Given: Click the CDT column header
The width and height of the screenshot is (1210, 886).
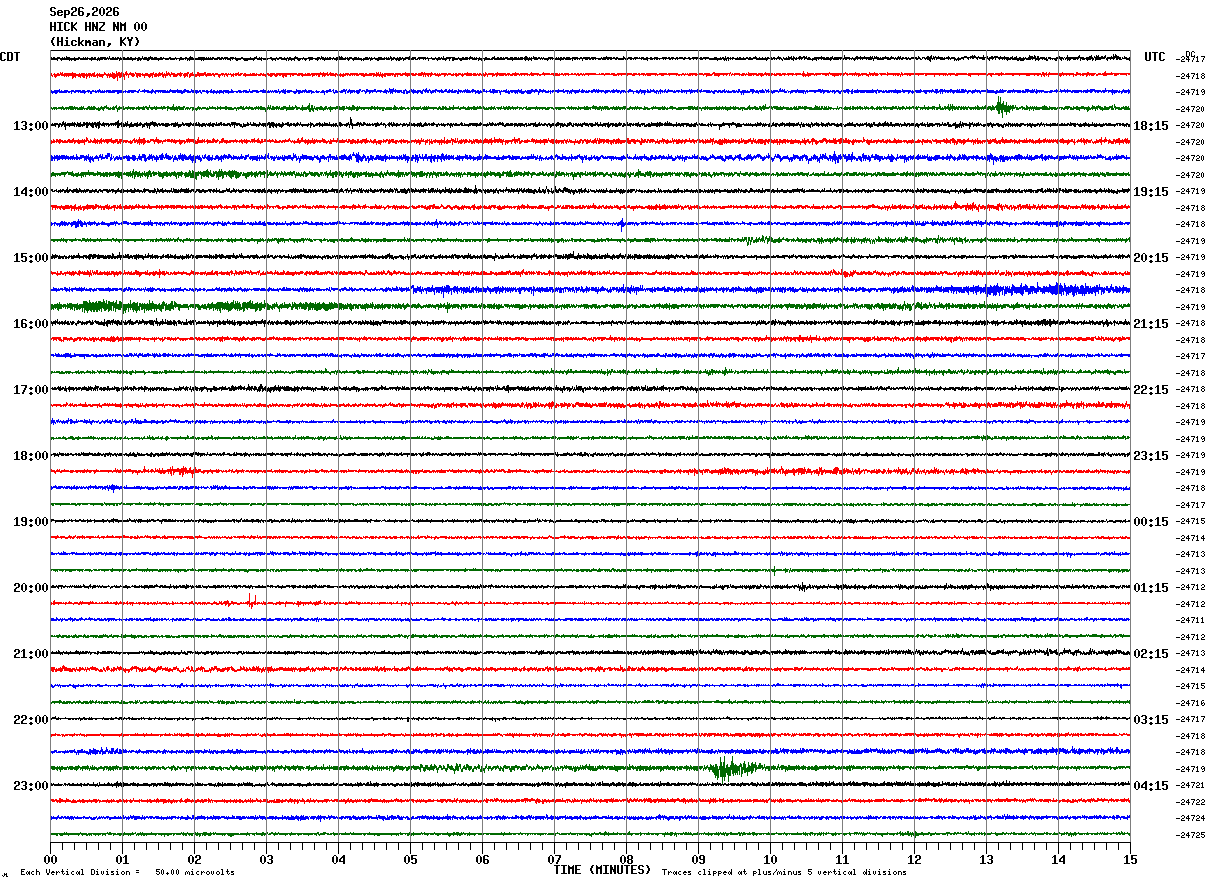Looking at the screenshot, I should pyautogui.click(x=10, y=57).
